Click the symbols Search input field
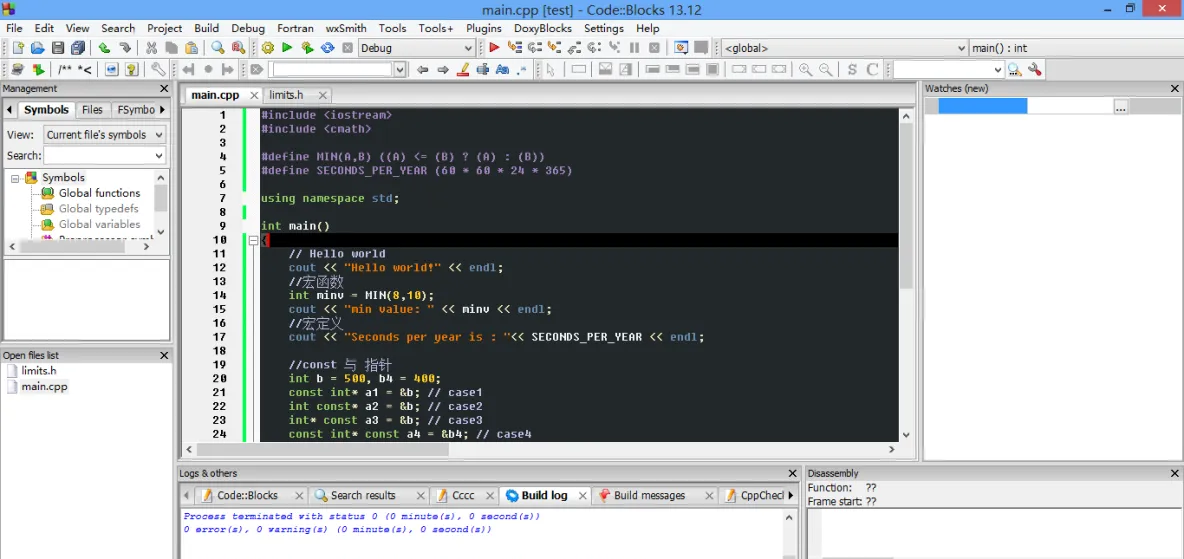This screenshot has width=1184, height=559. pos(98,156)
